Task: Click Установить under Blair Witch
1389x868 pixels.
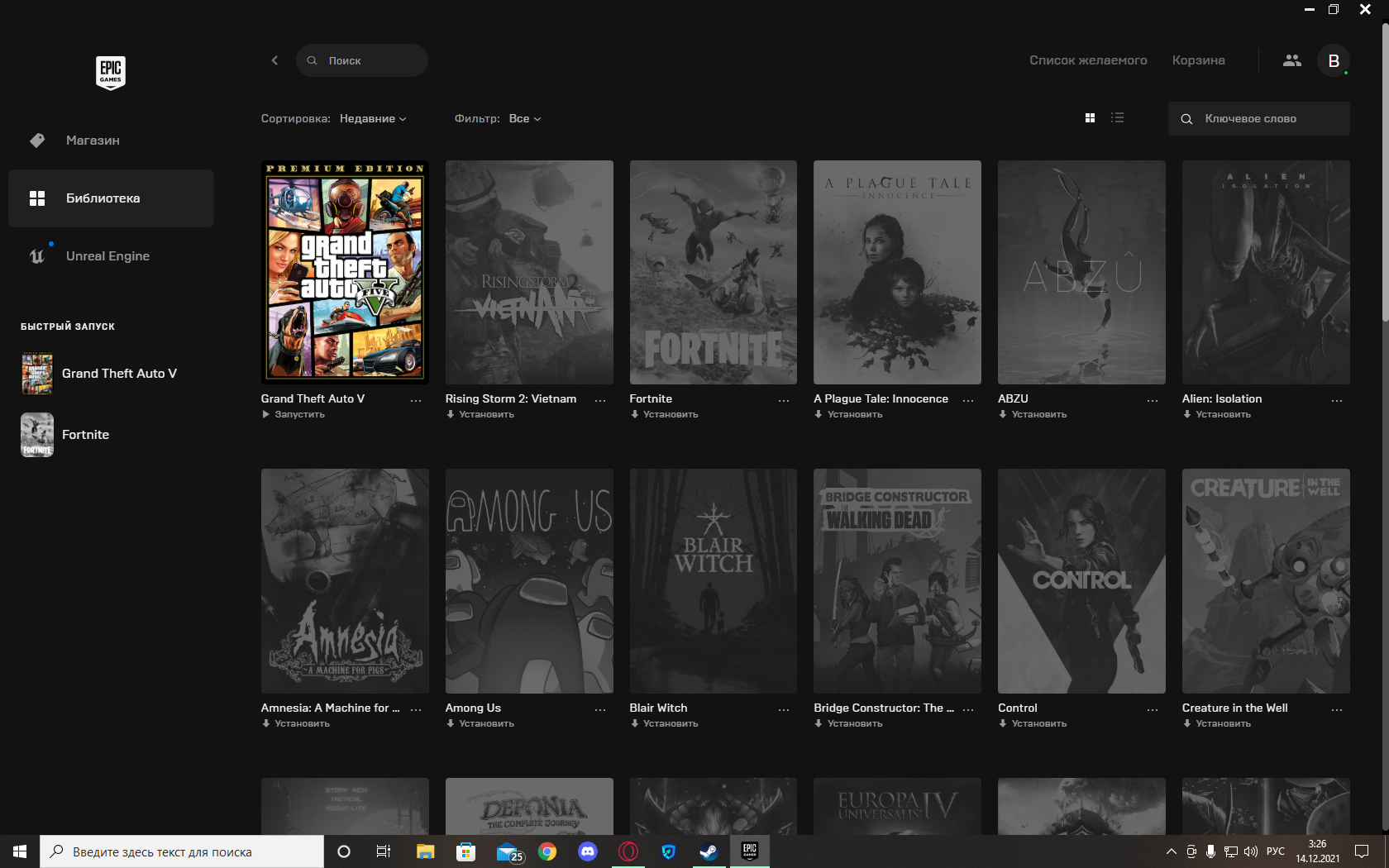Action: tap(665, 723)
